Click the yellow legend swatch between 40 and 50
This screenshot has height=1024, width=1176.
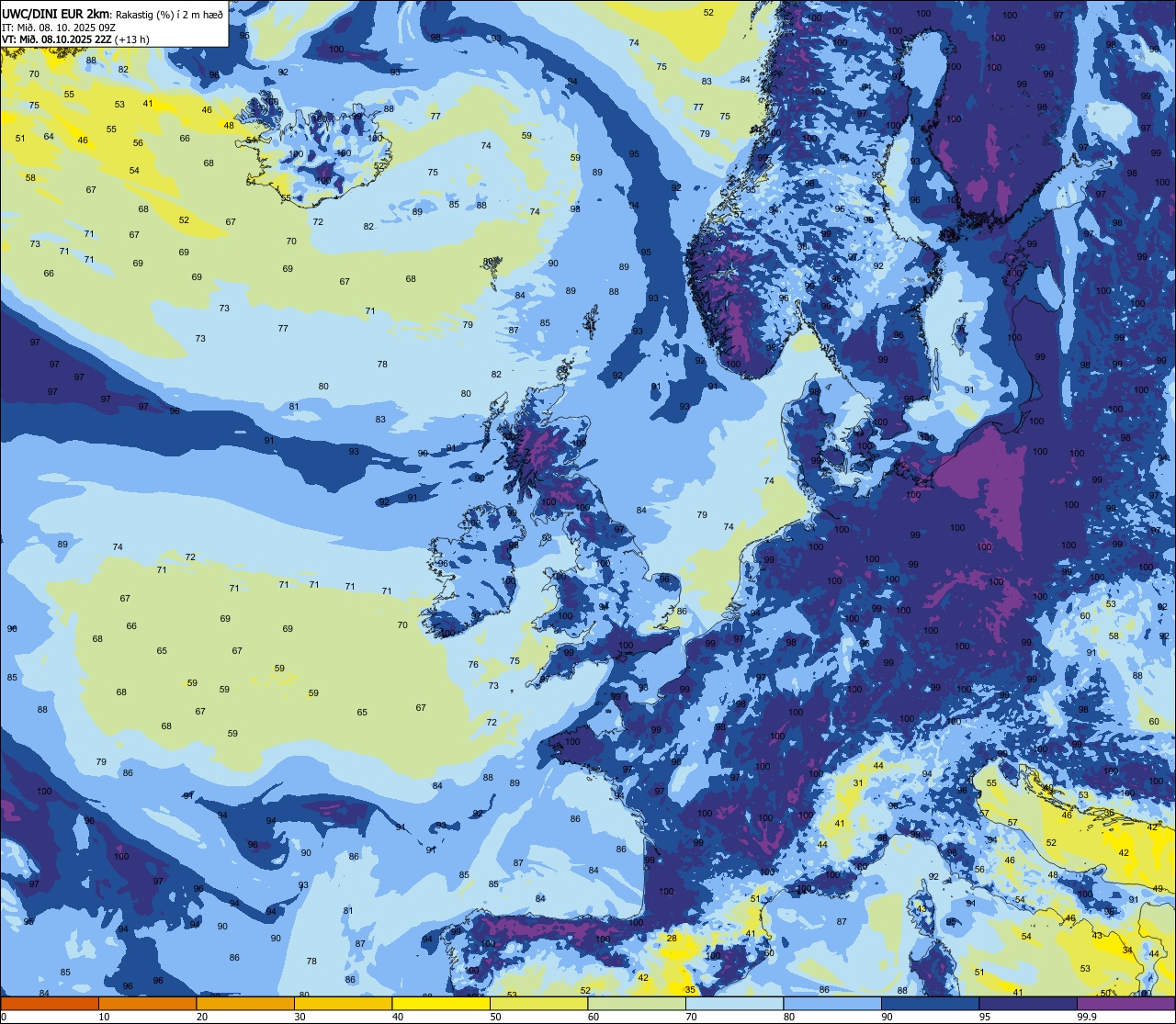point(441,1003)
